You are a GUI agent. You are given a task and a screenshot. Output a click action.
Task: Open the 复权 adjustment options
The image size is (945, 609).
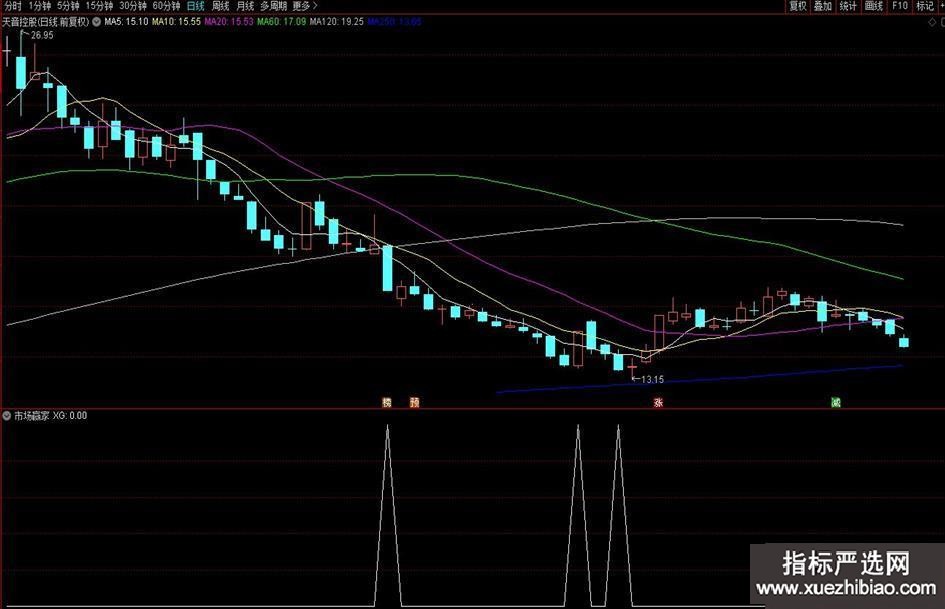798,6
